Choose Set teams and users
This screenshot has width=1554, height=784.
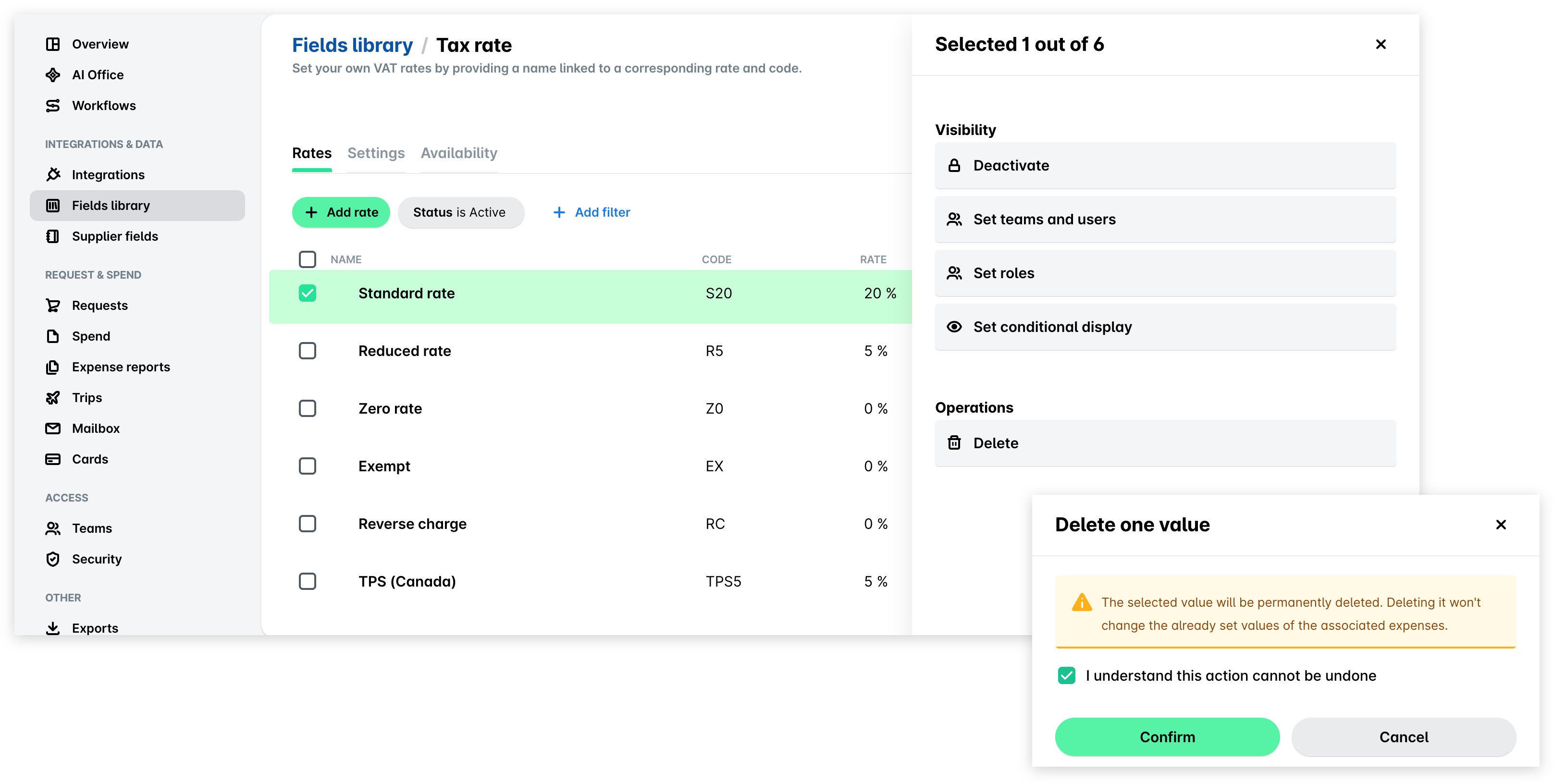tap(1165, 219)
